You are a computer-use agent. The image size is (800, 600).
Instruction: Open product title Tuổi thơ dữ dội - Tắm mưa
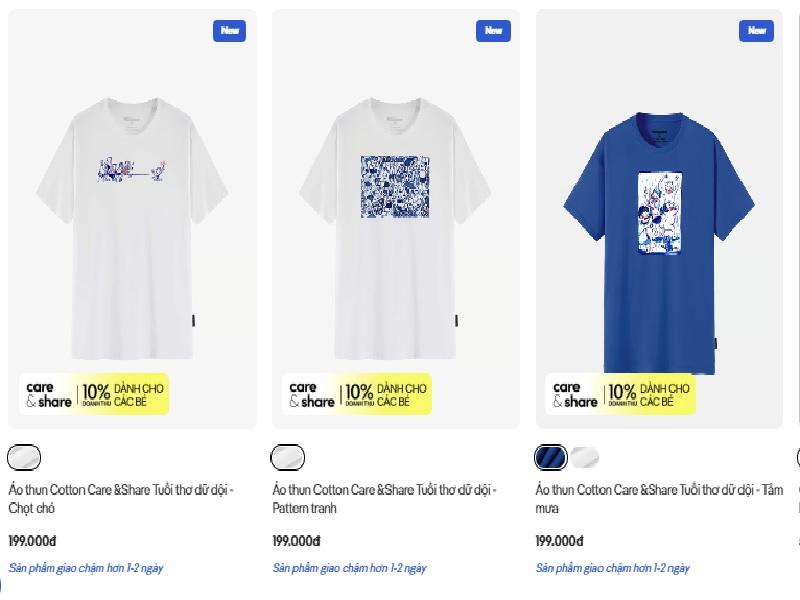(659, 499)
